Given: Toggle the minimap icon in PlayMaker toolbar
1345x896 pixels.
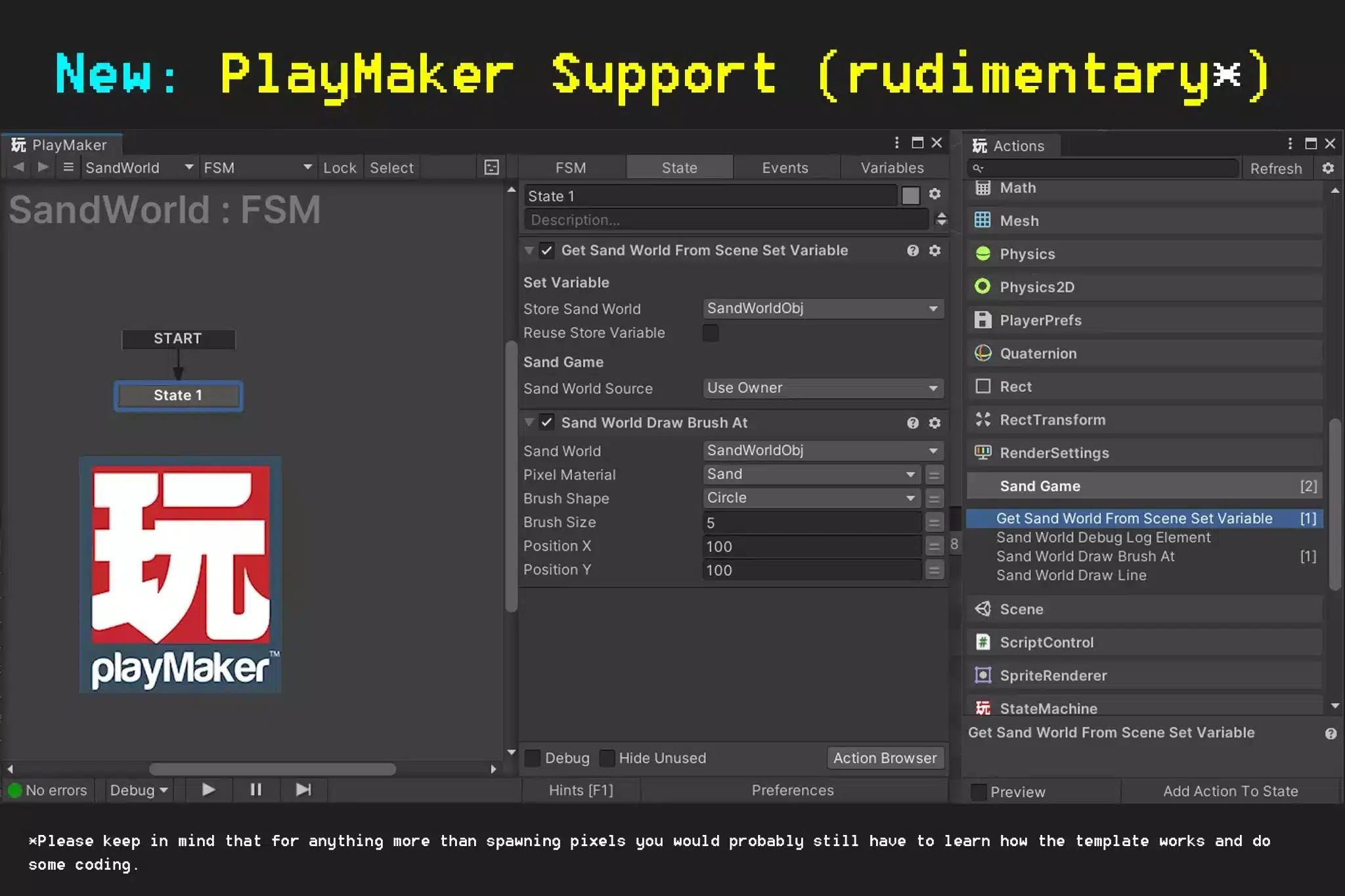Looking at the screenshot, I should pyautogui.click(x=491, y=167).
